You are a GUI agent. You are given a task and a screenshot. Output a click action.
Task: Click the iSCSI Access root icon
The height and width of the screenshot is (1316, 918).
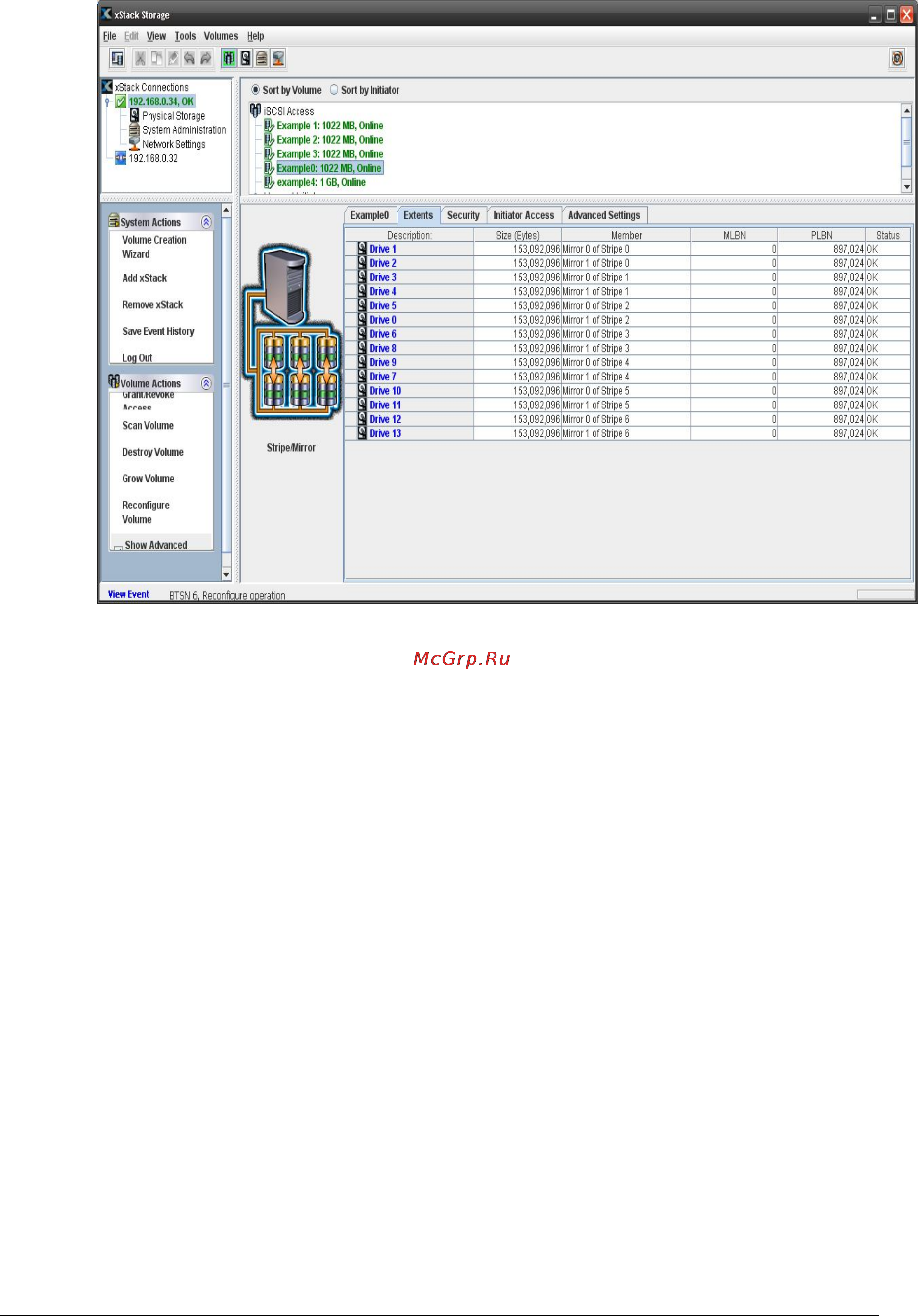coord(255,111)
